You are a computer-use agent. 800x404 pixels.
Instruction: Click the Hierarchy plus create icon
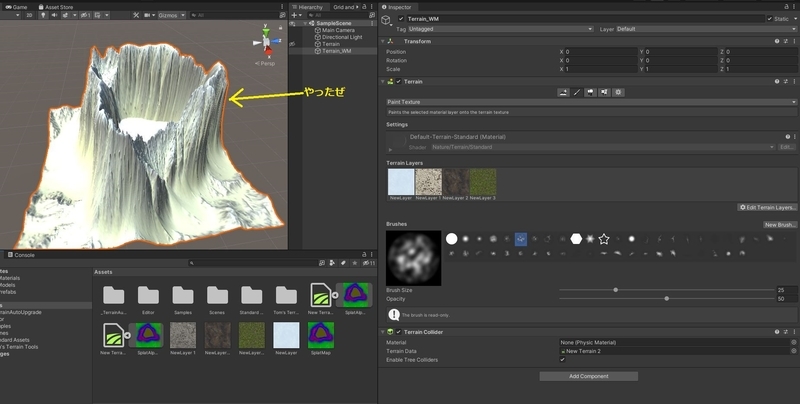point(294,15)
